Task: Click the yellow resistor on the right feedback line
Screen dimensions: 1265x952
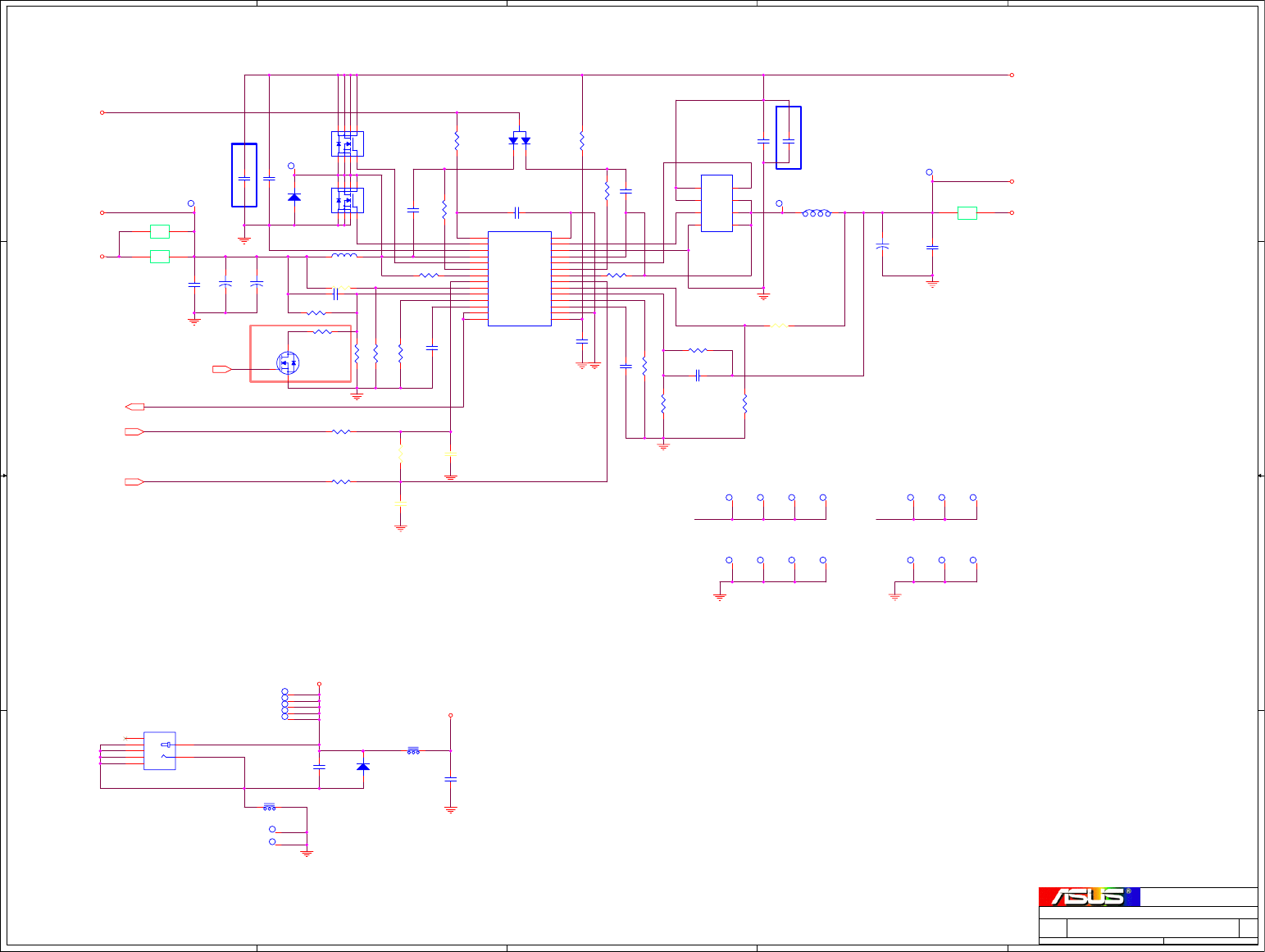Action: [x=780, y=326]
